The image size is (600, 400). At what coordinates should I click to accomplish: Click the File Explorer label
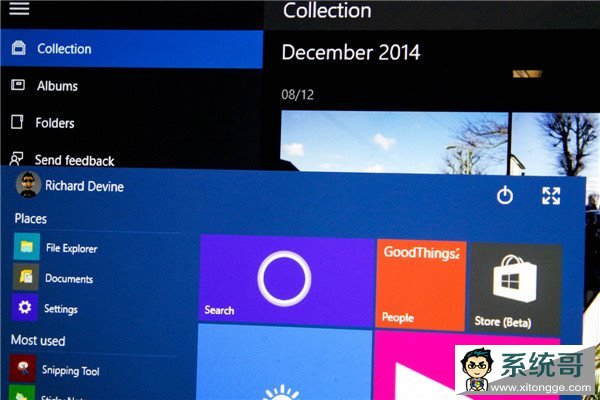(72, 248)
